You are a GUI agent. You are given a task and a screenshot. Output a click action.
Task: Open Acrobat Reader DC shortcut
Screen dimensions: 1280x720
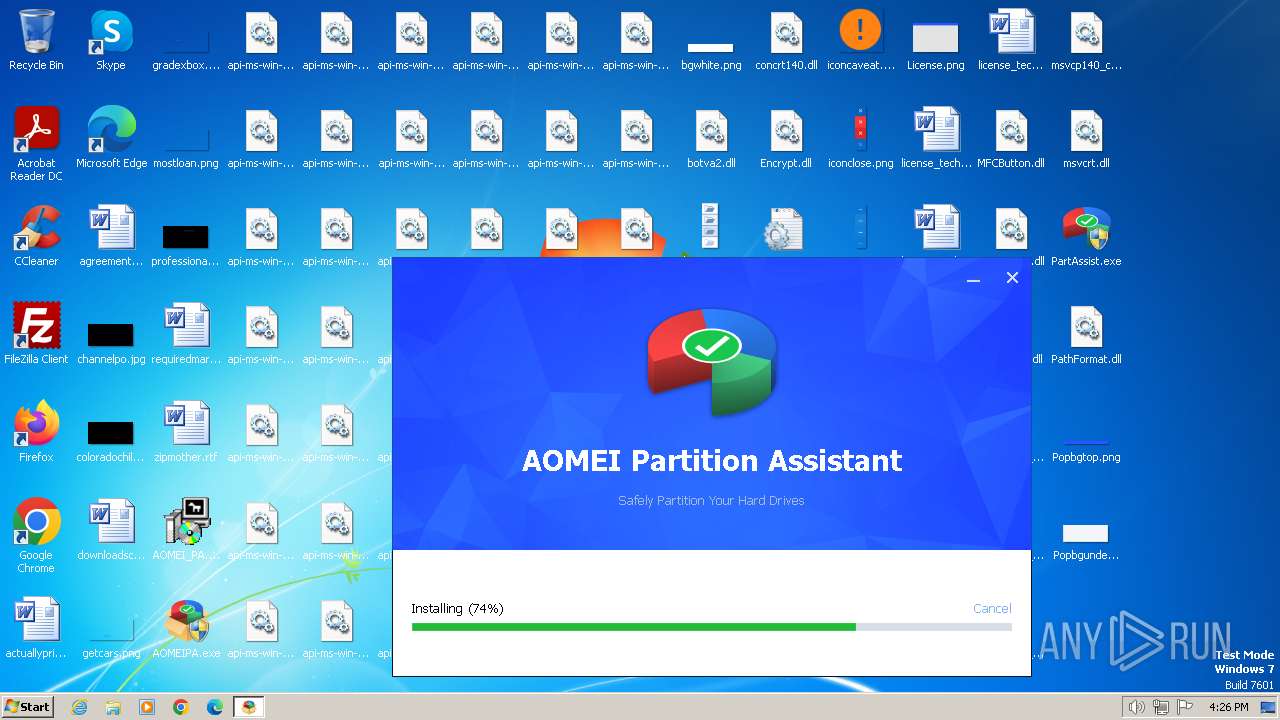coord(36,145)
